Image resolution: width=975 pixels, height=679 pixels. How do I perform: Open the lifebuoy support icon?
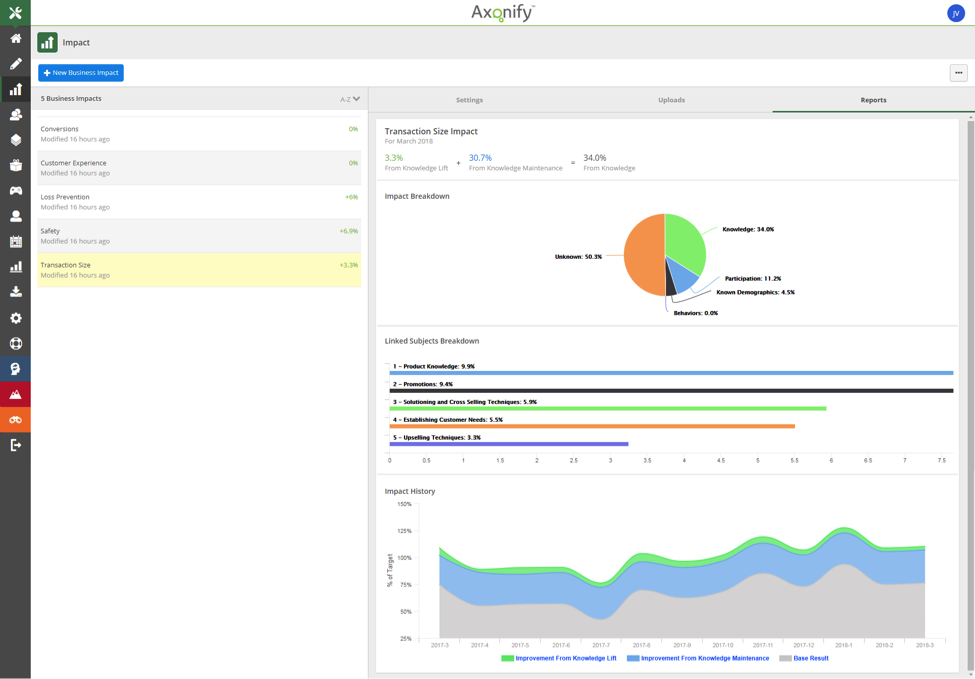pyautogui.click(x=15, y=343)
